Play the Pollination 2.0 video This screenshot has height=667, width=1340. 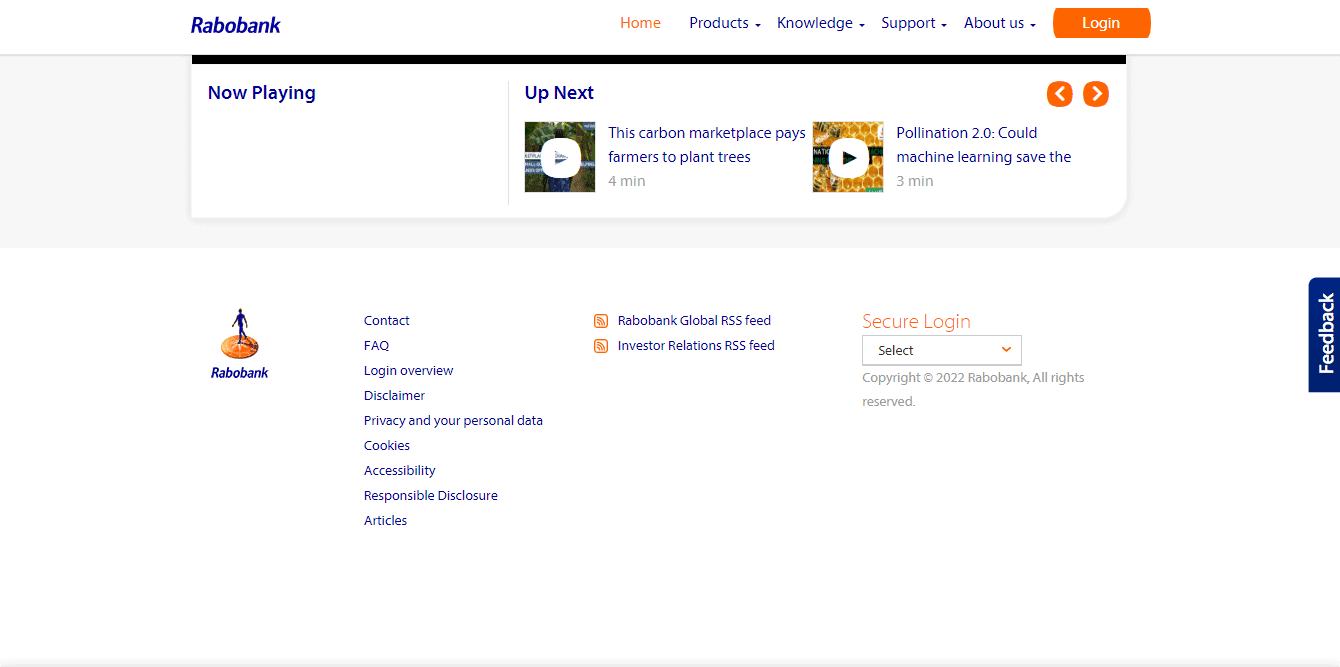(x=848, y=157)
